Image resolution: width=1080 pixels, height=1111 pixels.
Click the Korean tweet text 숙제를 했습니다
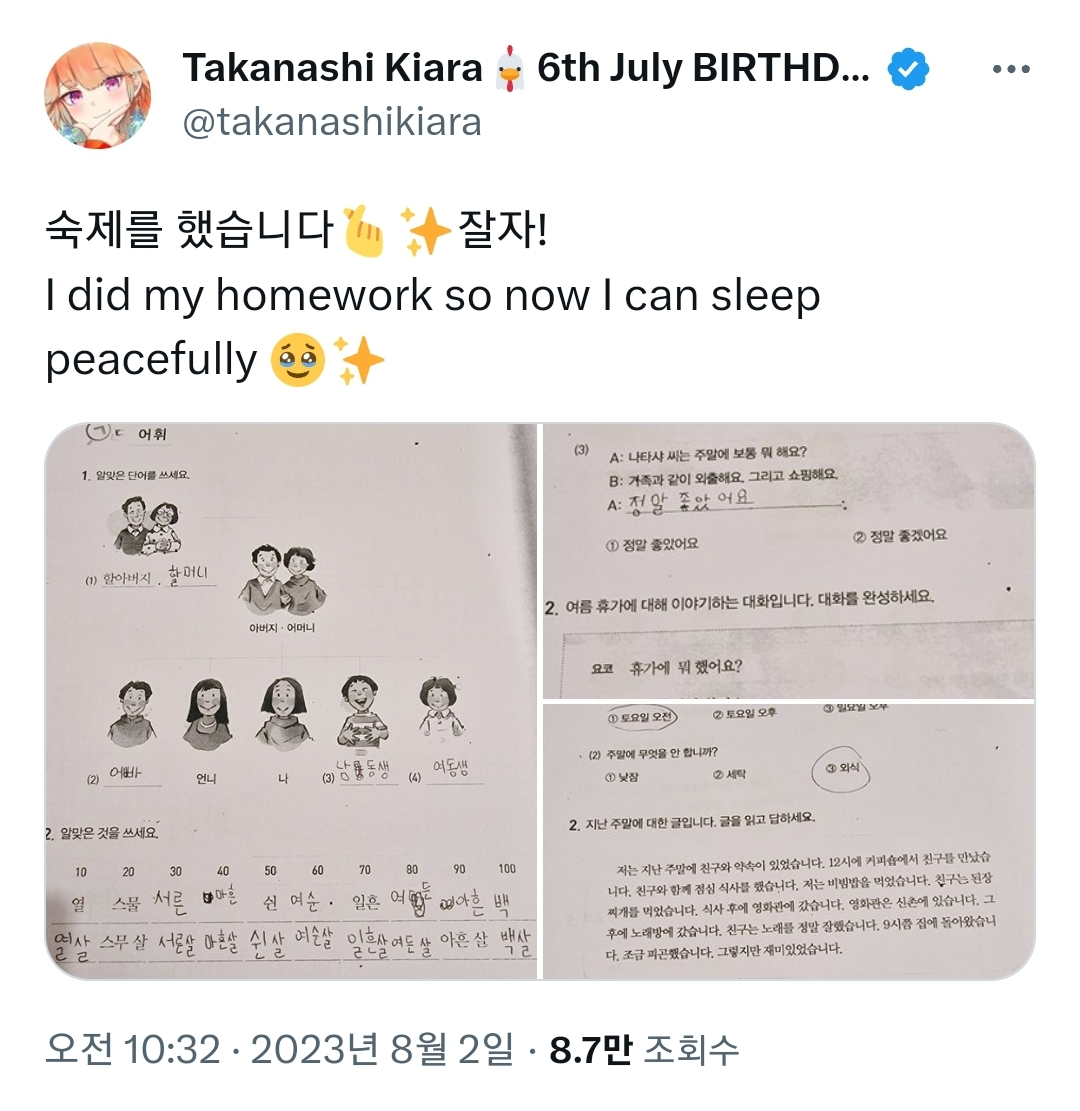[x=189, y=230]
